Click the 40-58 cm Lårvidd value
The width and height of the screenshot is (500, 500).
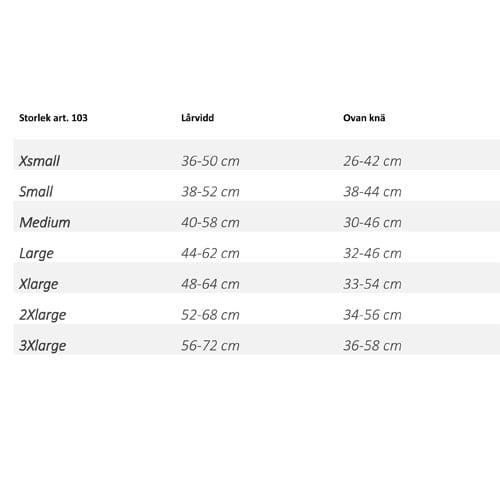pos(210,222)
